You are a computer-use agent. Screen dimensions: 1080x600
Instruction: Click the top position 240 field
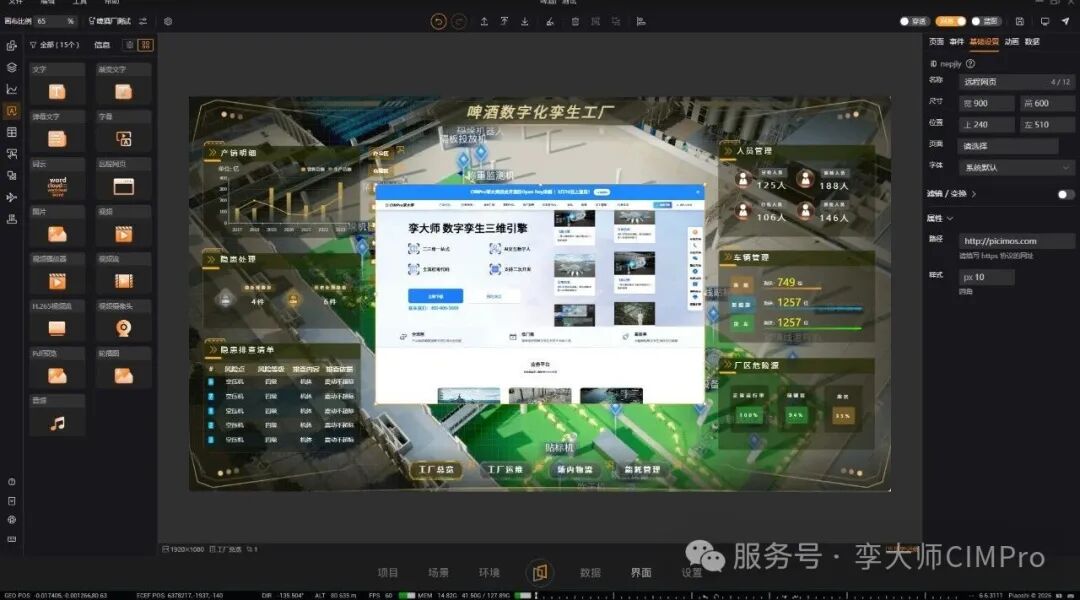pyautogui.click(x=986, y=125)
